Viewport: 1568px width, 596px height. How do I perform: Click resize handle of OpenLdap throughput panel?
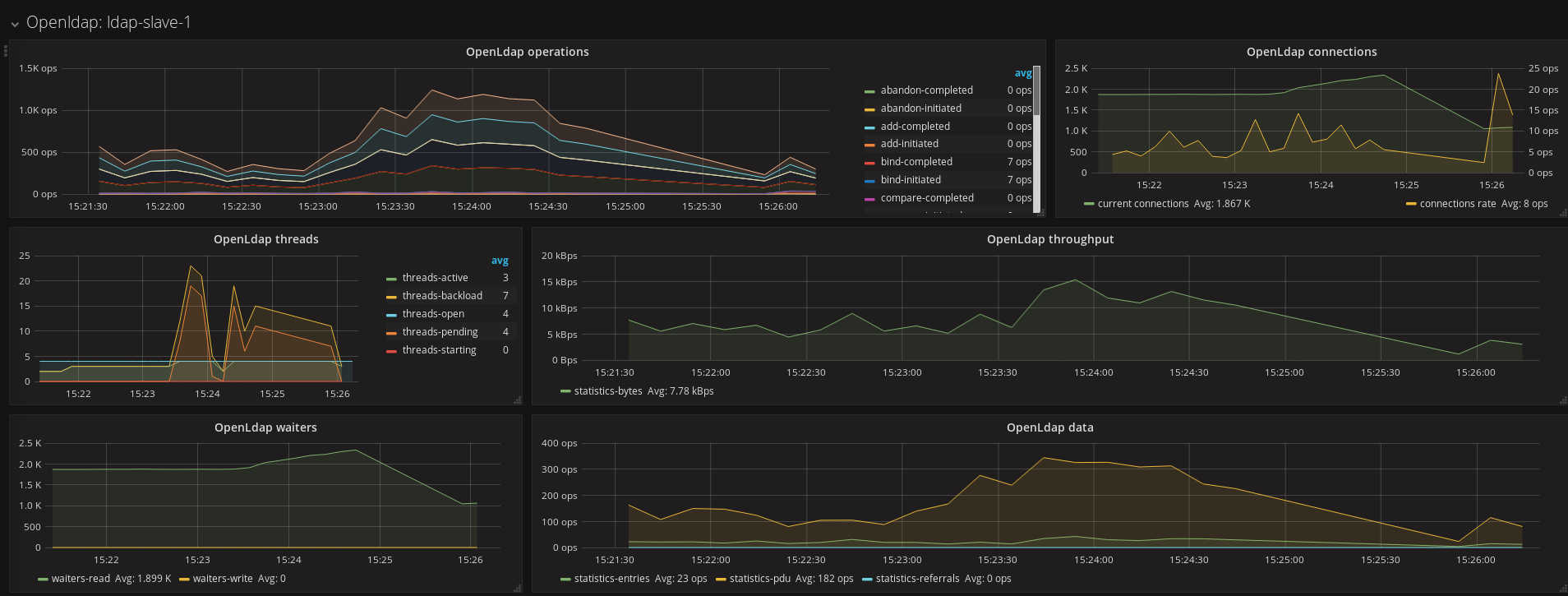click(1563, 400)
